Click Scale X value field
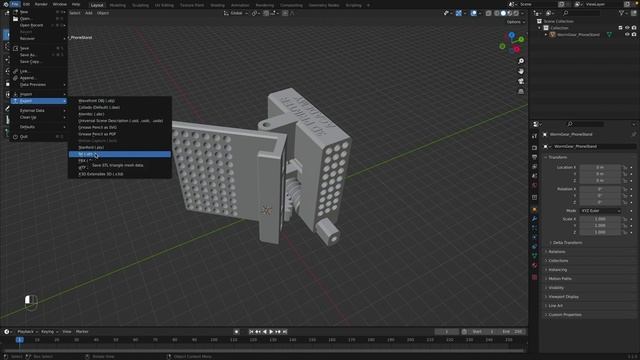Image resolution: width=640 pixels, height=360 pixels. point(600,219)
